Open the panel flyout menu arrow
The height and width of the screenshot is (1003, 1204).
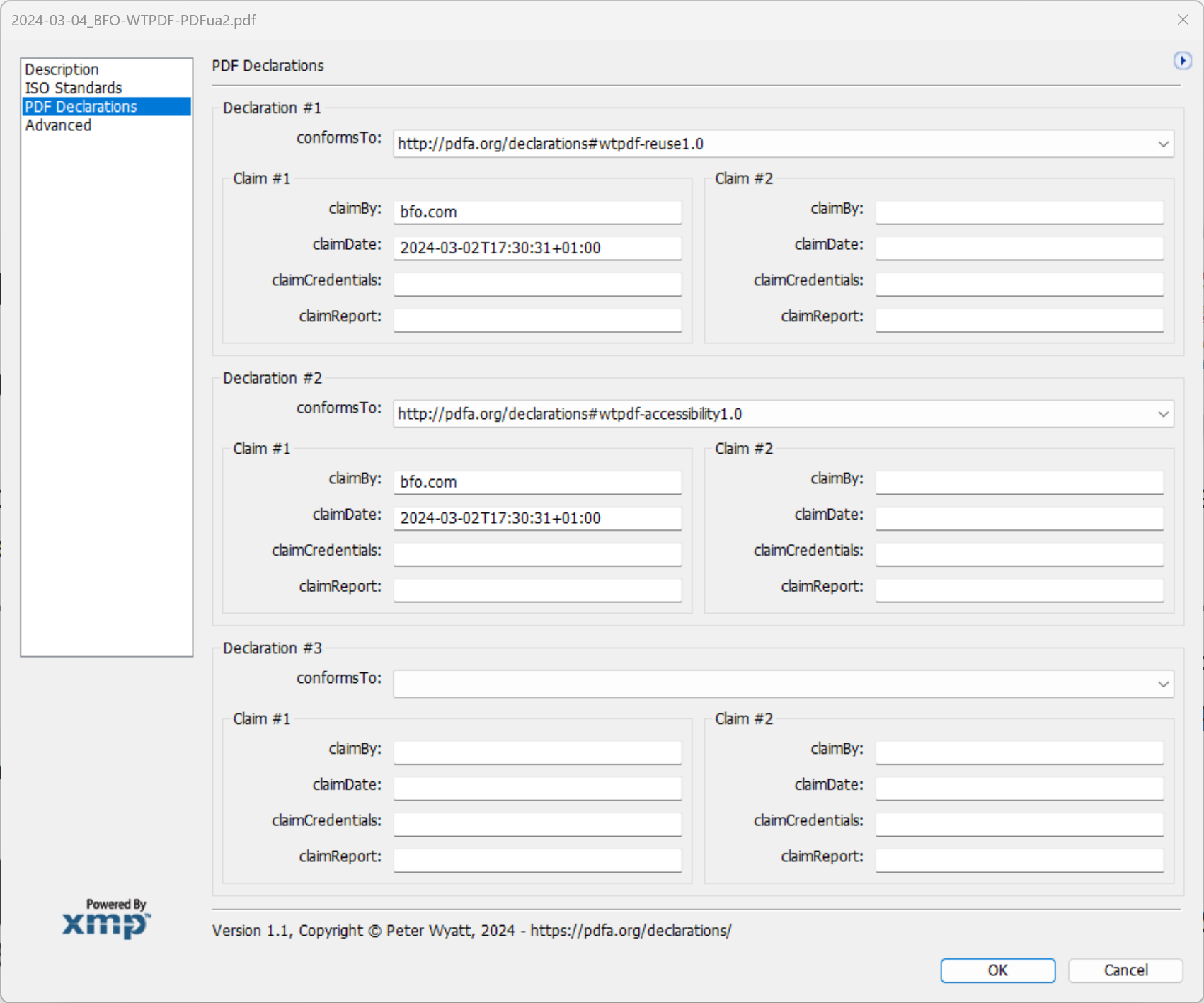click(1183, 61)
